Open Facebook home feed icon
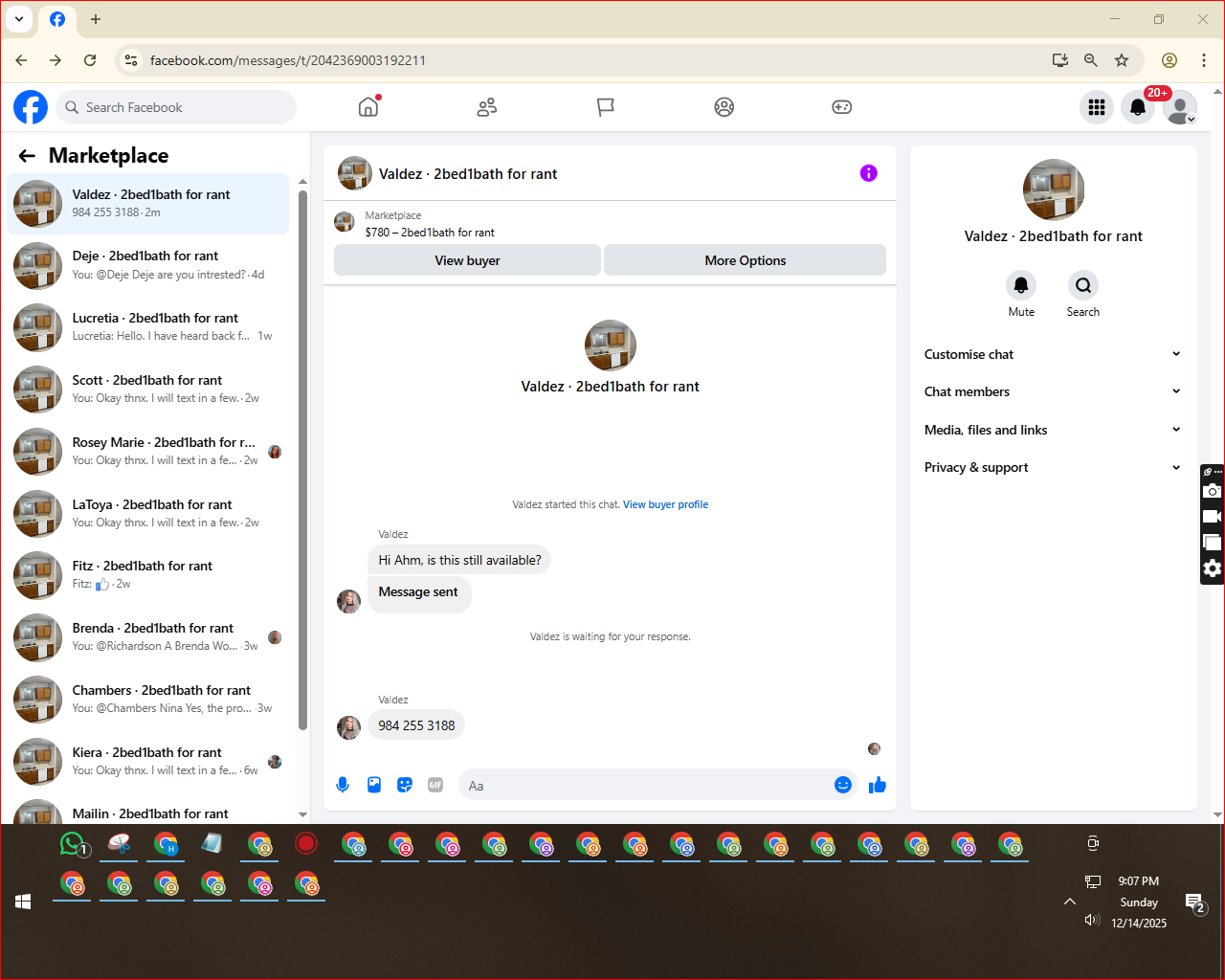 (368, 107)
